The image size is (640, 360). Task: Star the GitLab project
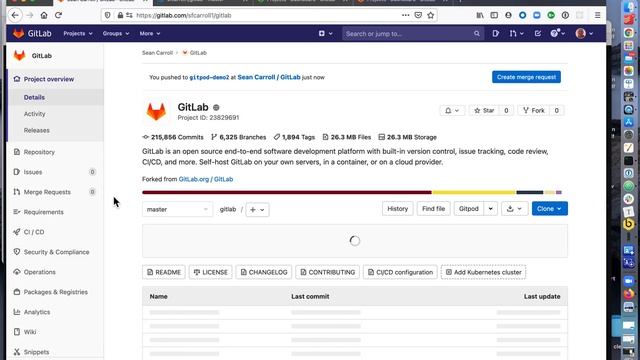coord(484,111)
